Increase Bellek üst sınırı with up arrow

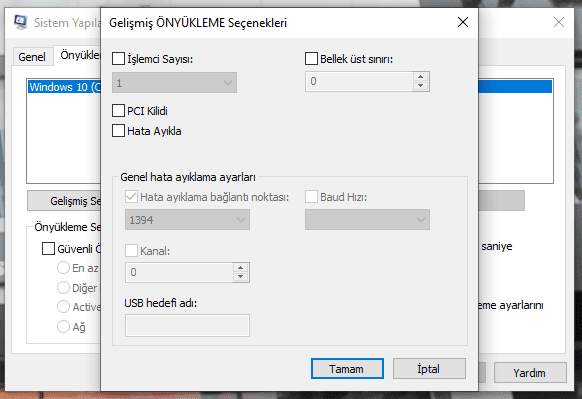tap(420, 77)
